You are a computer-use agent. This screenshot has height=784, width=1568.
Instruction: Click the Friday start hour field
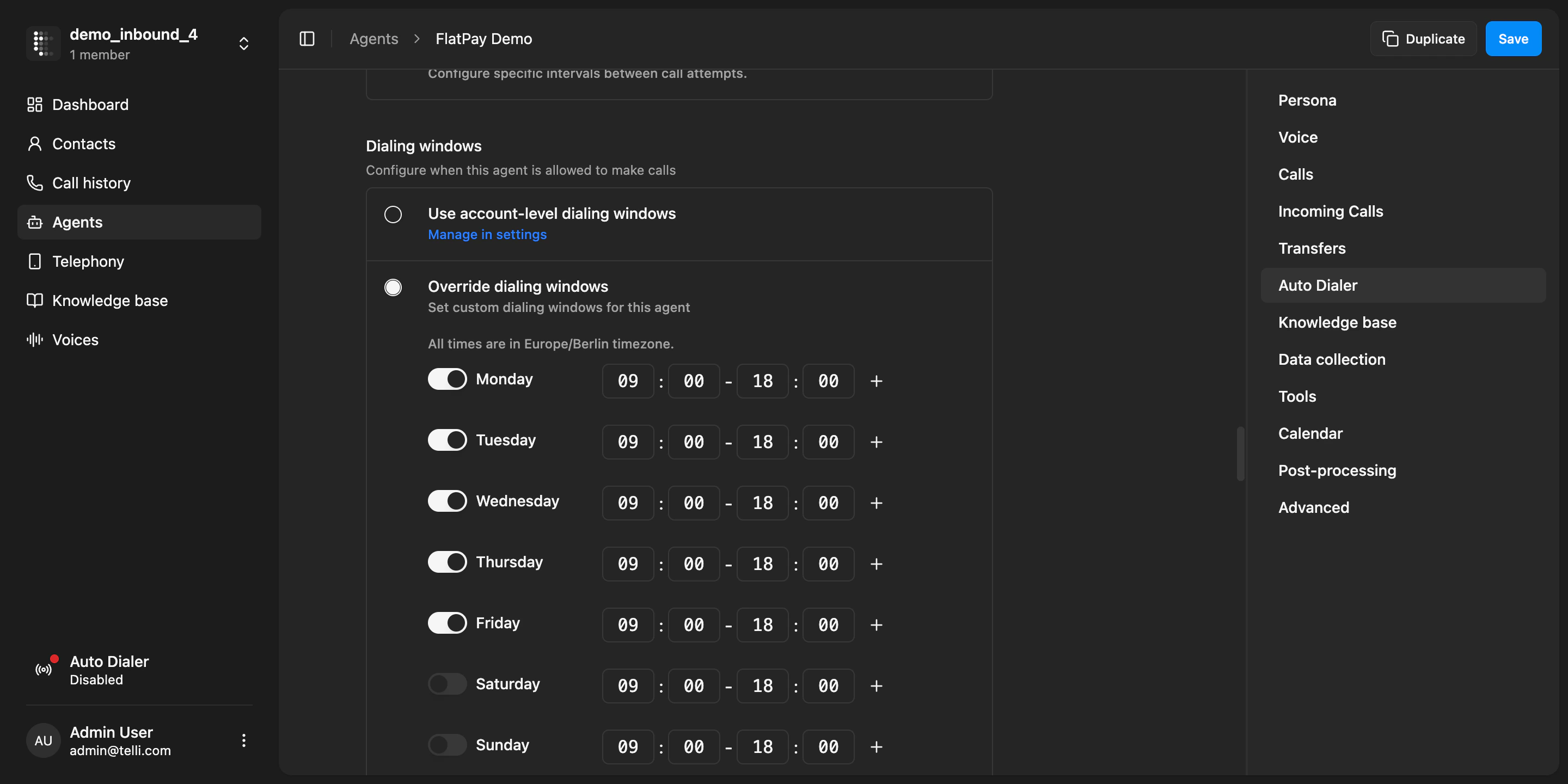click(628, 624)
